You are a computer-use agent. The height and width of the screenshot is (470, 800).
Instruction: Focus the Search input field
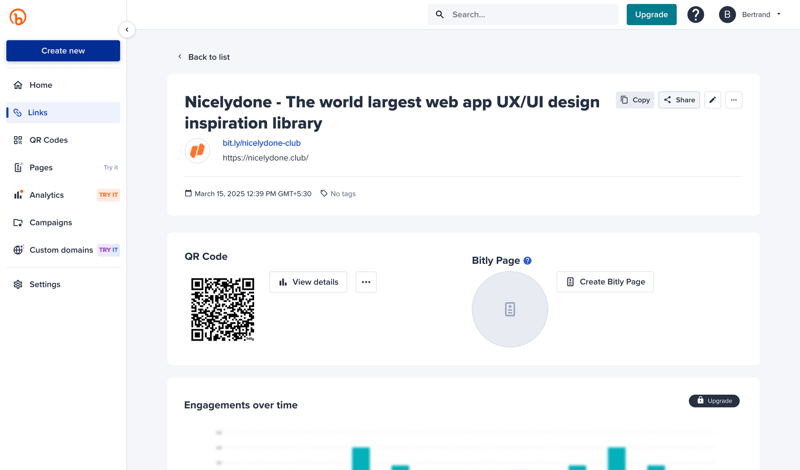pos(523,14)
